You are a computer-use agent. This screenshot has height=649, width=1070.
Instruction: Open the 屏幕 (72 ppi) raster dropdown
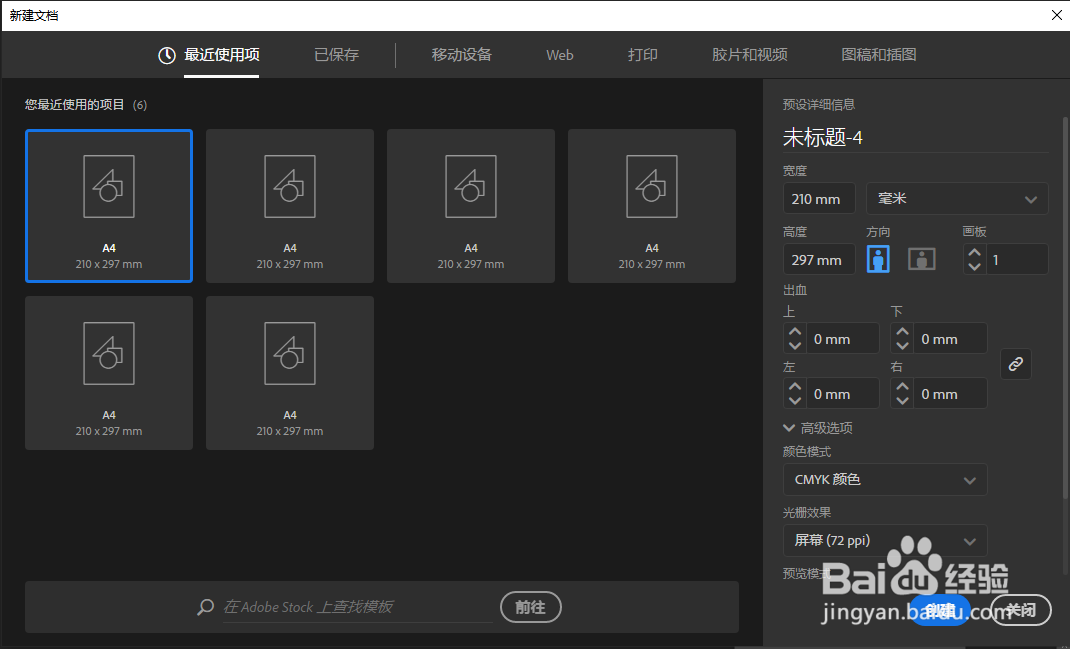[885, 540]
